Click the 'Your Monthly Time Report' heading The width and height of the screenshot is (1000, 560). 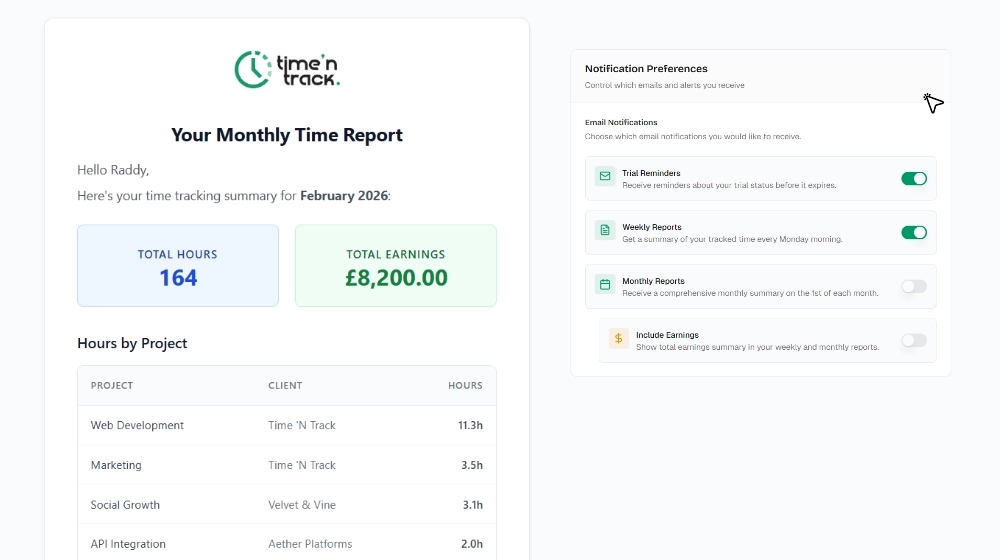287,135
